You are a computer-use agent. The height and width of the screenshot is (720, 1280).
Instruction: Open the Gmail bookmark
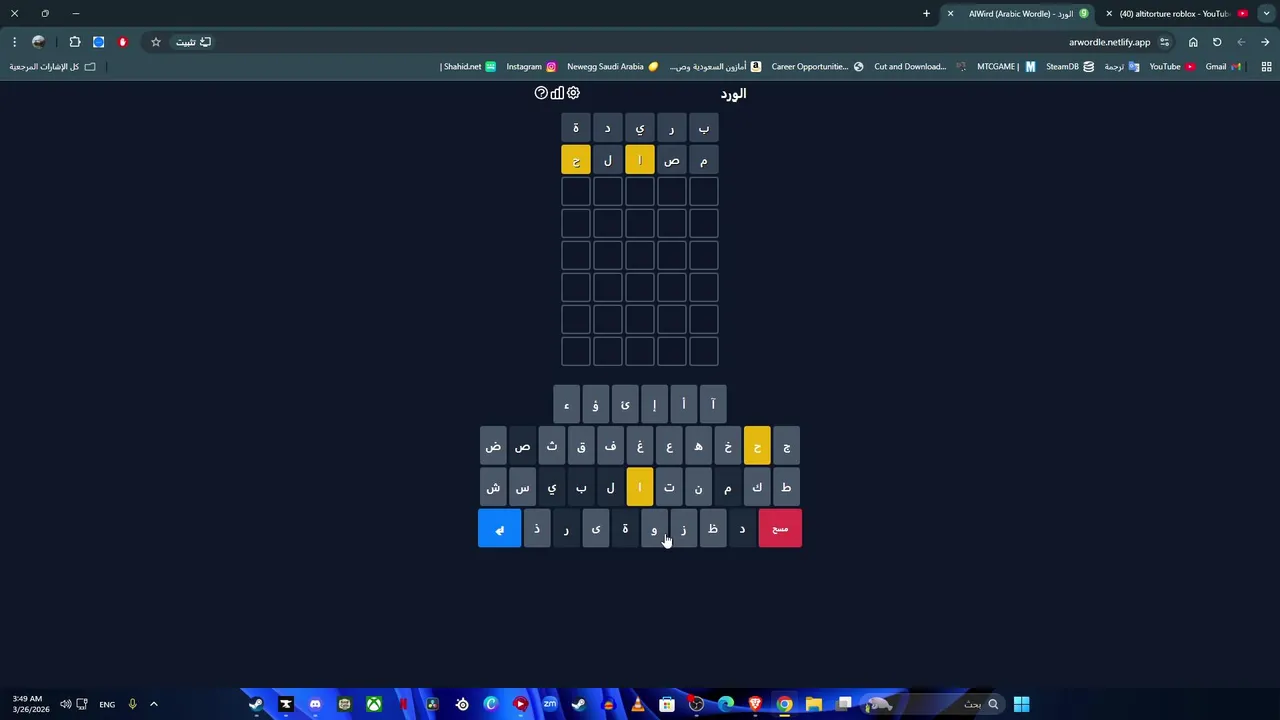[1223, 67]
